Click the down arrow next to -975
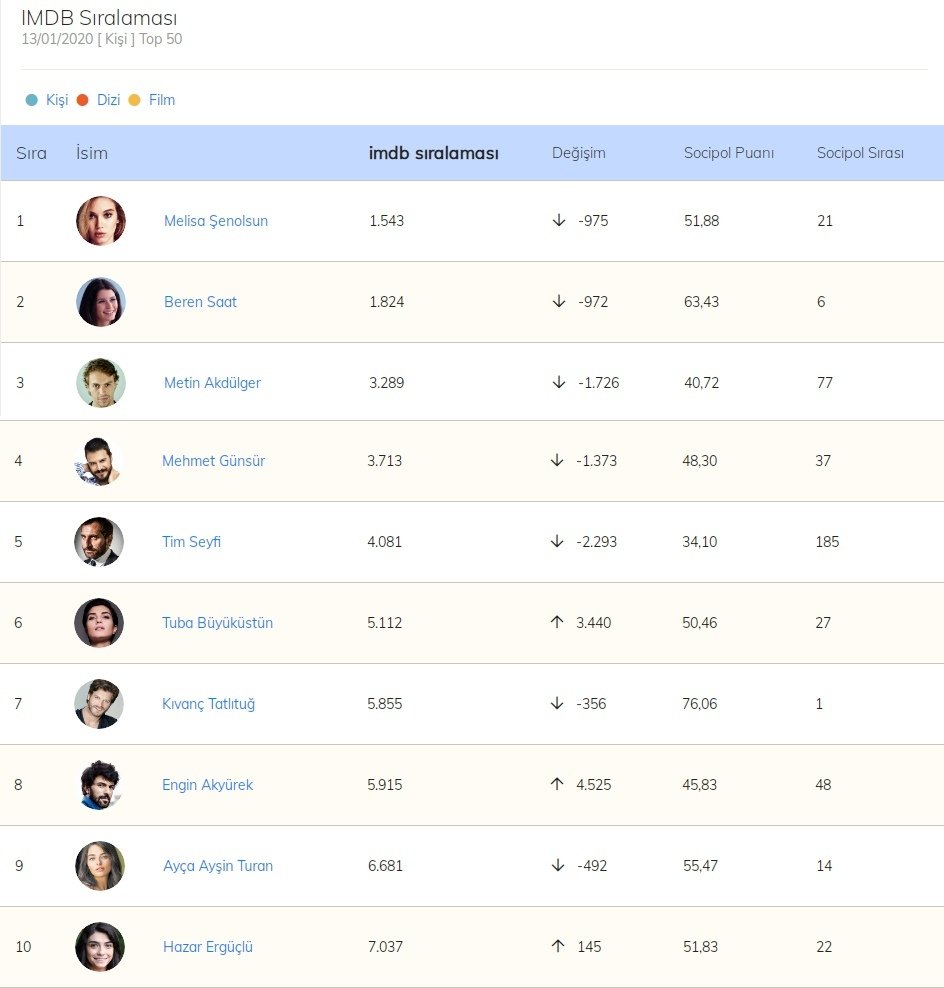 click(x=559, y=220)
